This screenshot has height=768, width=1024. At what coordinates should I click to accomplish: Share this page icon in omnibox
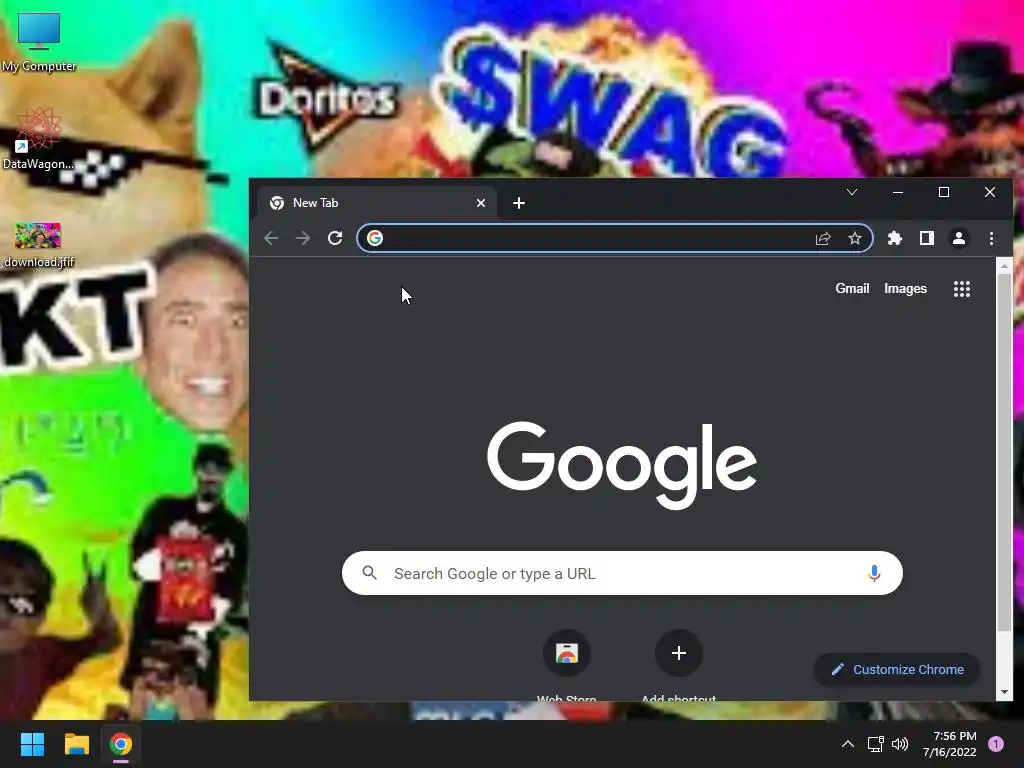click(x=823, y=238)
